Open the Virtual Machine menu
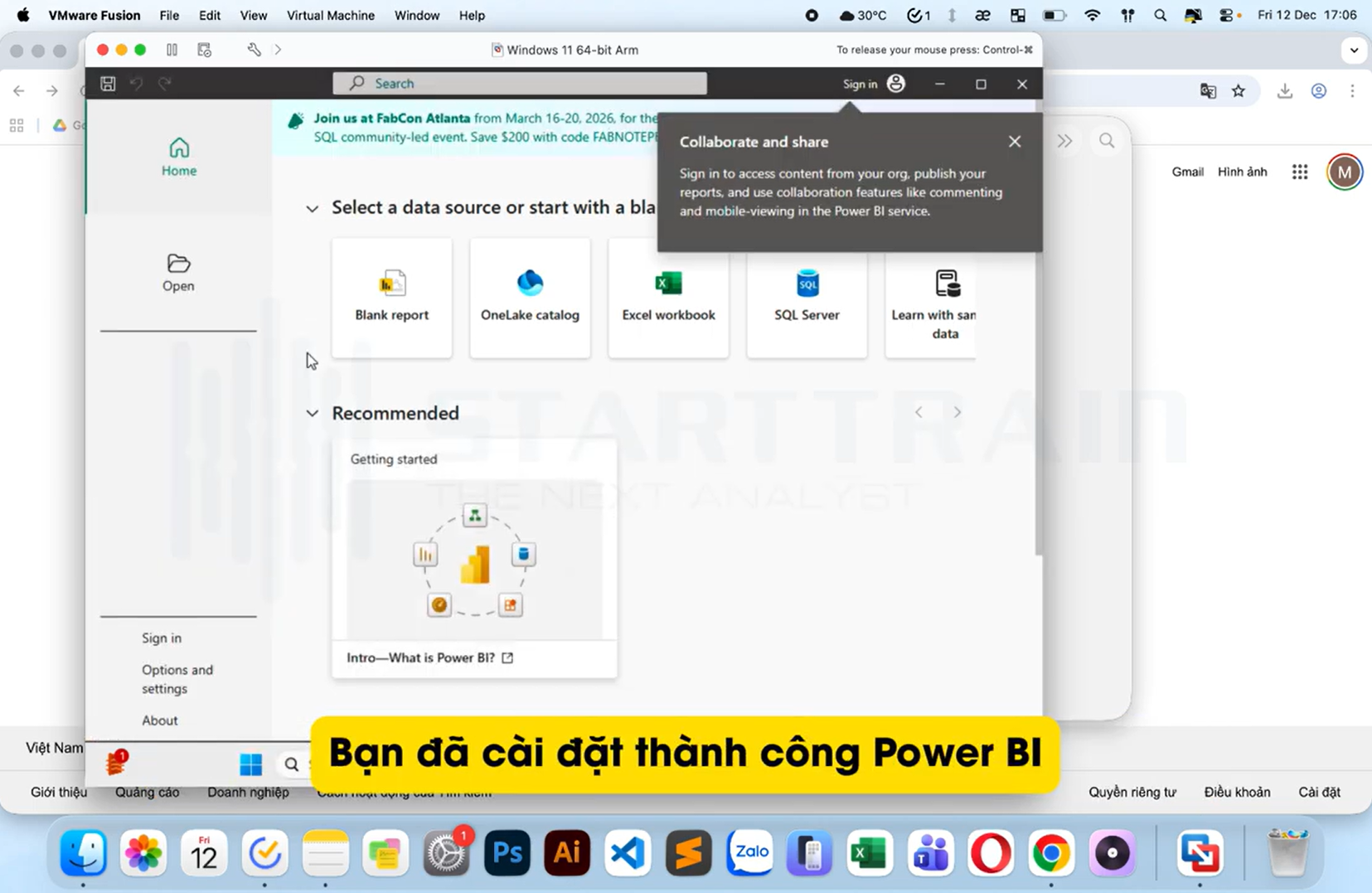The image size is (1372, 893). (x=330, y=15)
